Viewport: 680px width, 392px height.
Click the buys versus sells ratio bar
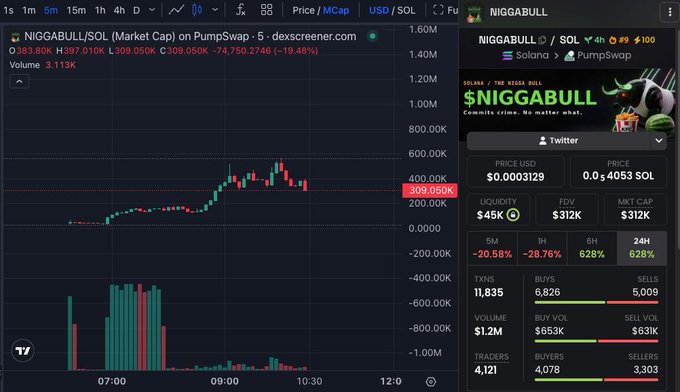(596, 302)
